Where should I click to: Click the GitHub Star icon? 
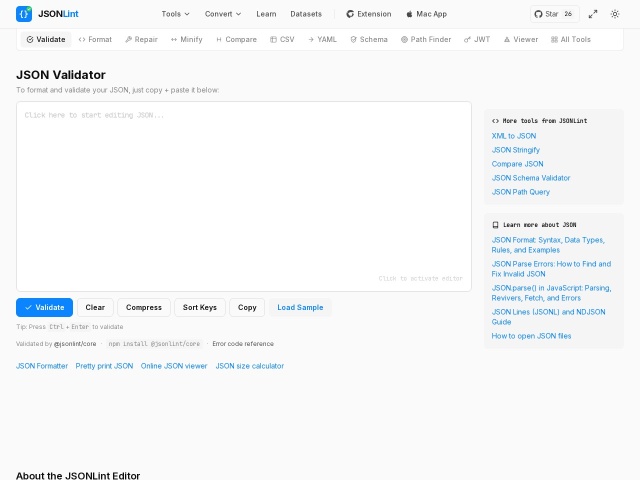[x=538, y=14]
